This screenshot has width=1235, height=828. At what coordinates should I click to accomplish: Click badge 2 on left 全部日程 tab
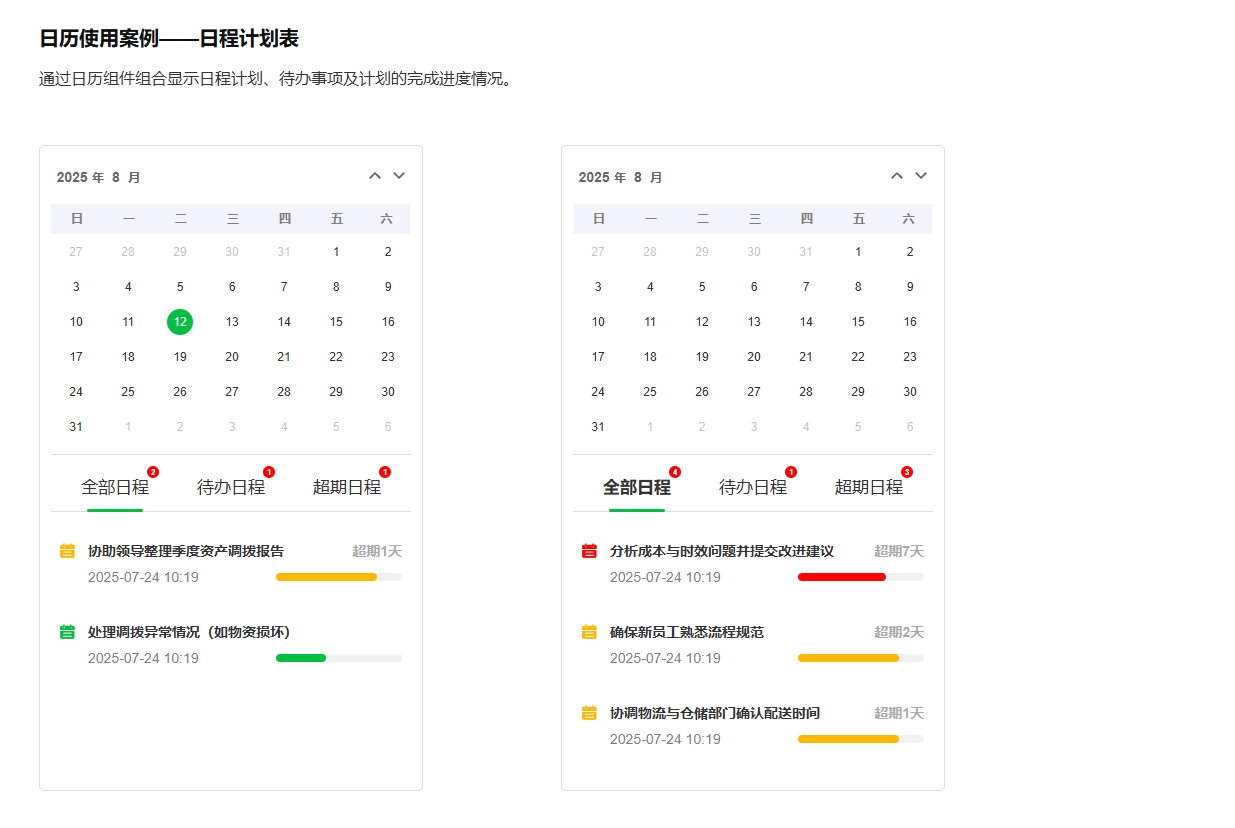153,472
